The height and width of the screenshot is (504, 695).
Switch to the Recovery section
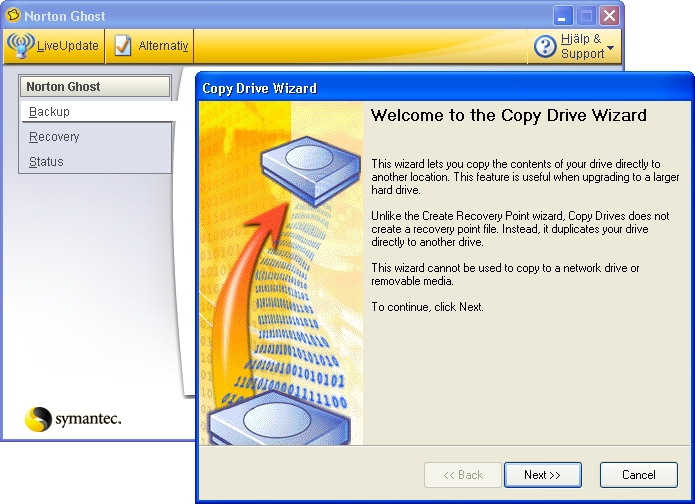click(x=54, y=137)
